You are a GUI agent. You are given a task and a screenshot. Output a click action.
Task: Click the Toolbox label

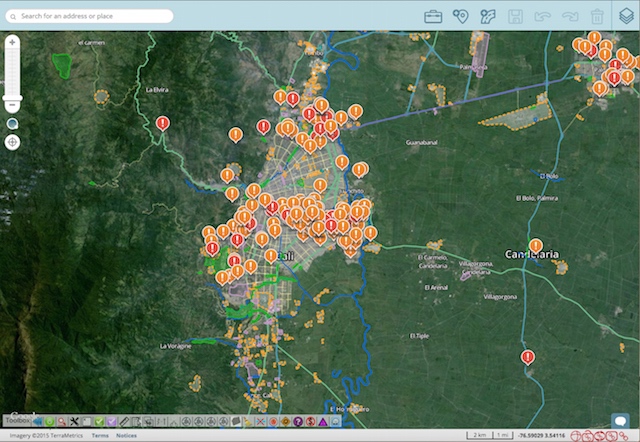[18, 420]
